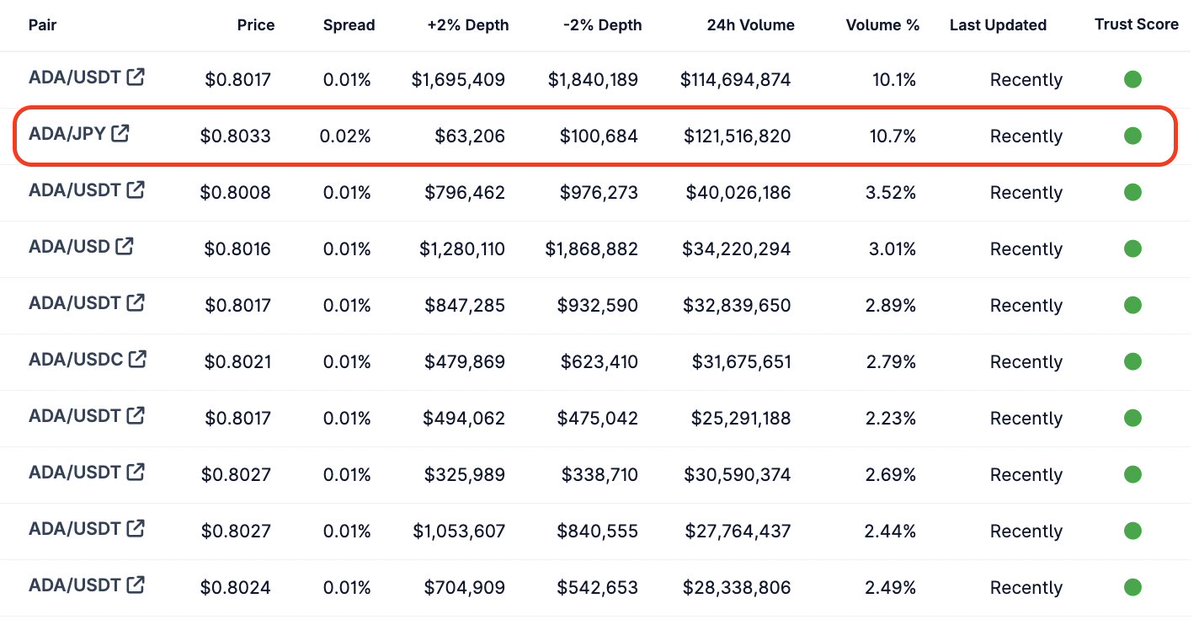This screenshot has width=1199, height=625.
Task: Sort by 24h Volume column header
Action: pos(750,24)
